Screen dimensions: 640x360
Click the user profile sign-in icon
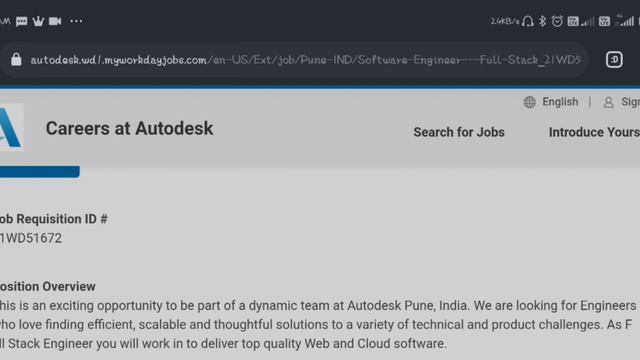point(608,102)
